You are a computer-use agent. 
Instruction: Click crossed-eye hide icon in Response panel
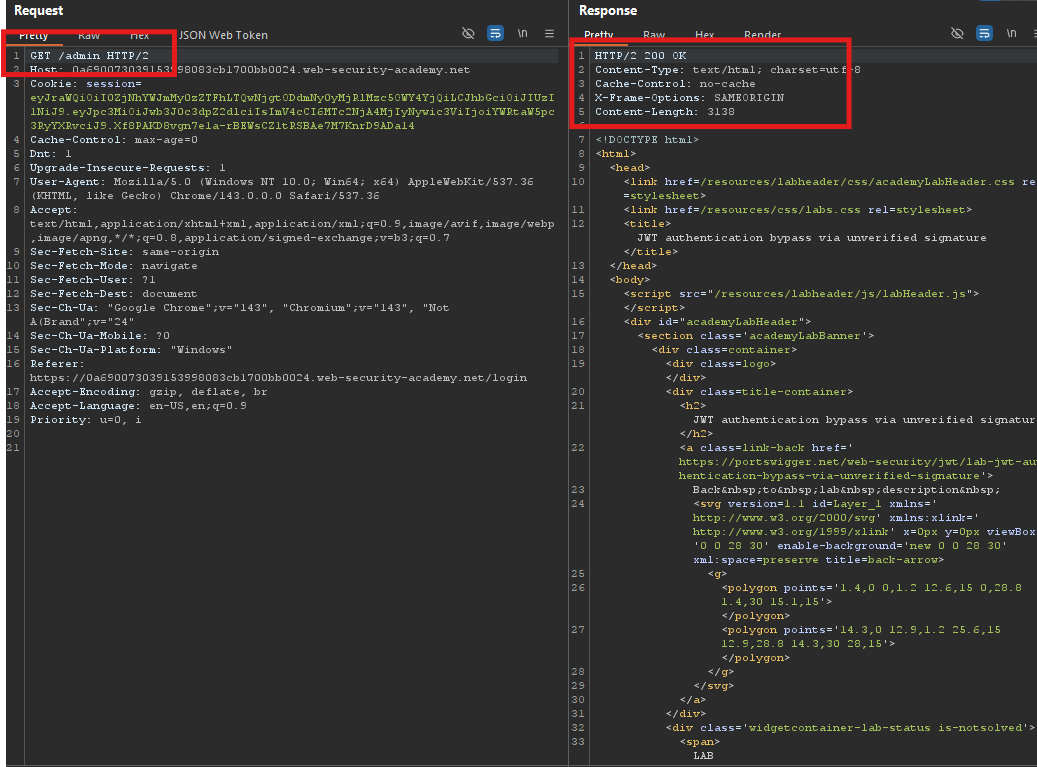coord(957,33)
